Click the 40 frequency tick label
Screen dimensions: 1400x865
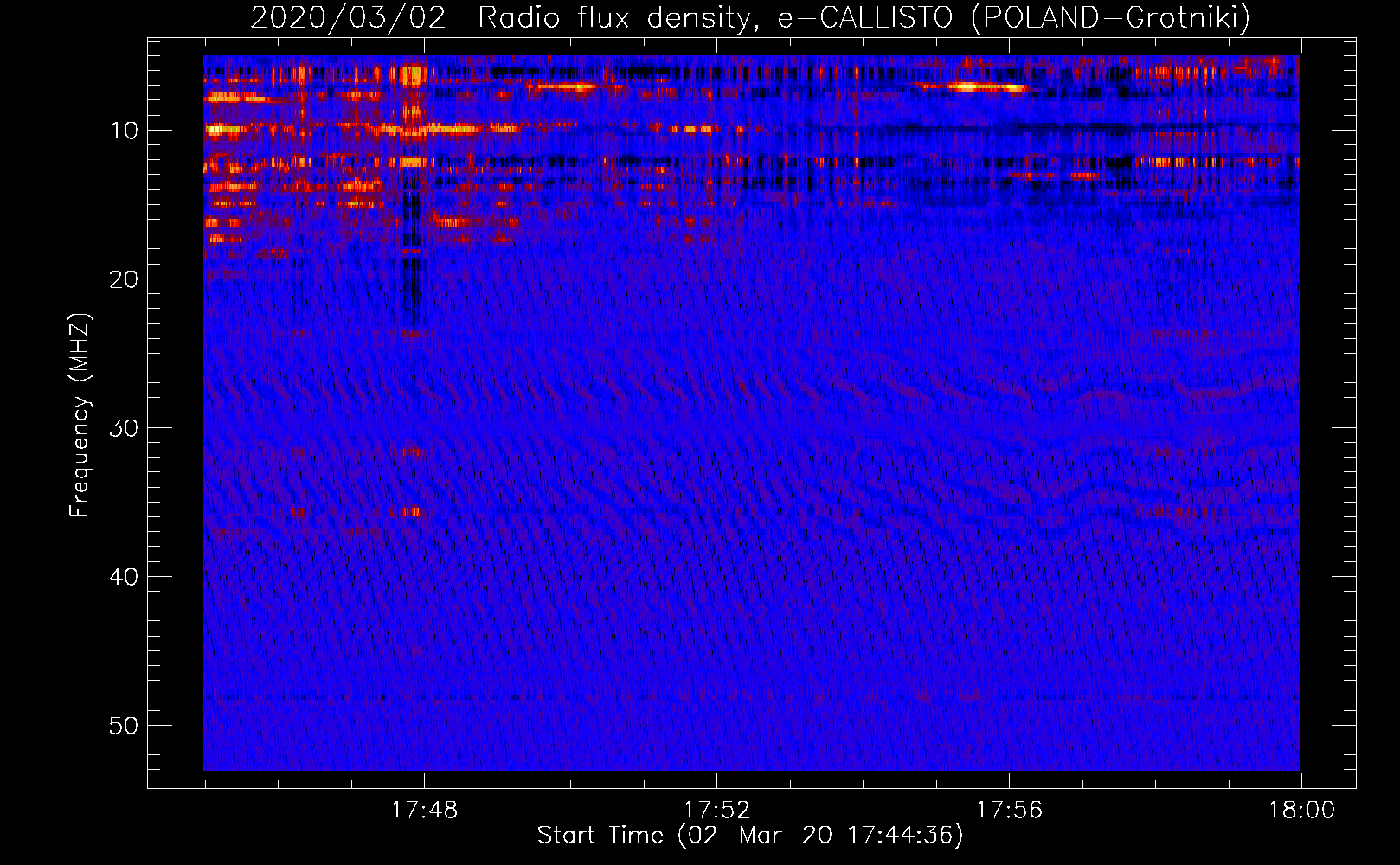click(124, 577)
